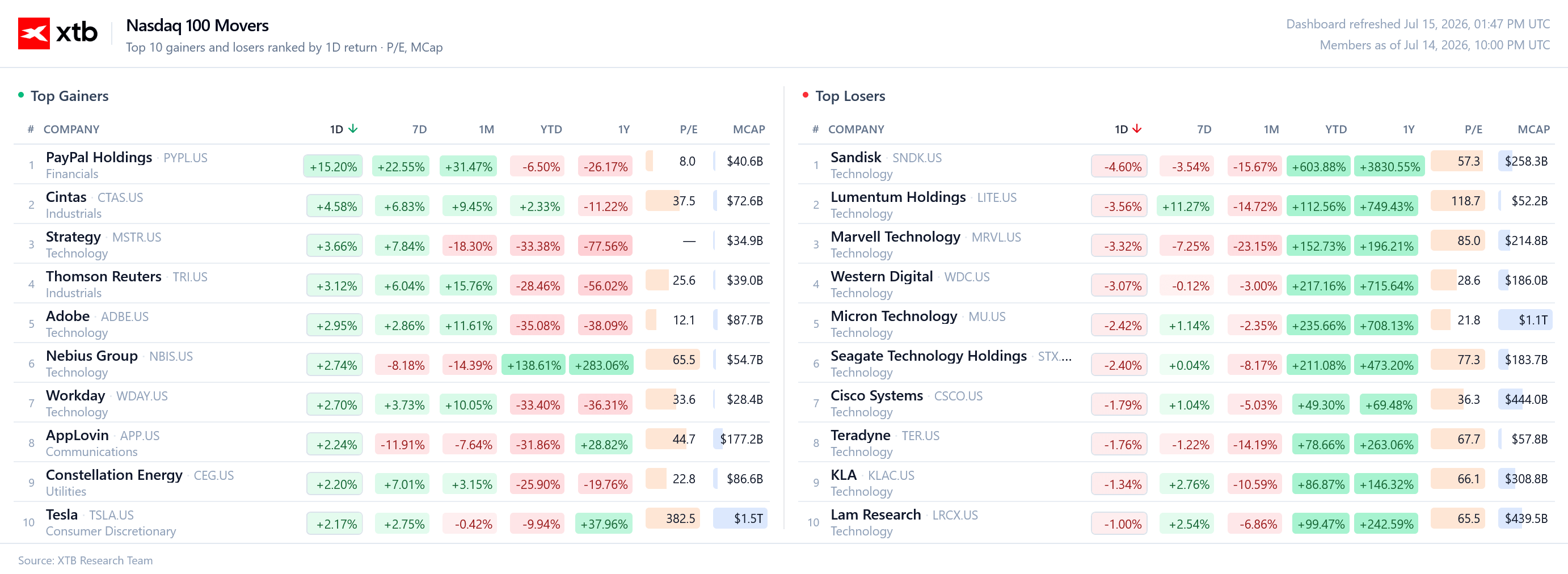Open the Sandisk SNDK.US row
The height and width of the screenshot is (574, 1568).
1176,164
